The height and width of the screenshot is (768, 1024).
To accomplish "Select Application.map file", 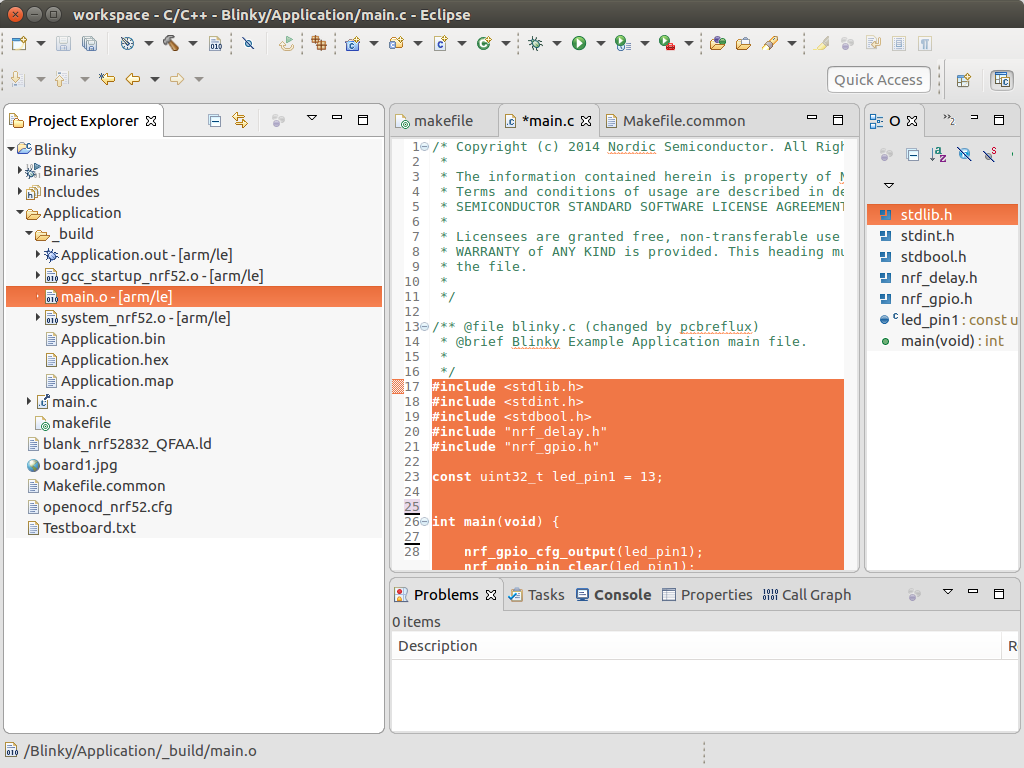I will [x=117, y=381].
